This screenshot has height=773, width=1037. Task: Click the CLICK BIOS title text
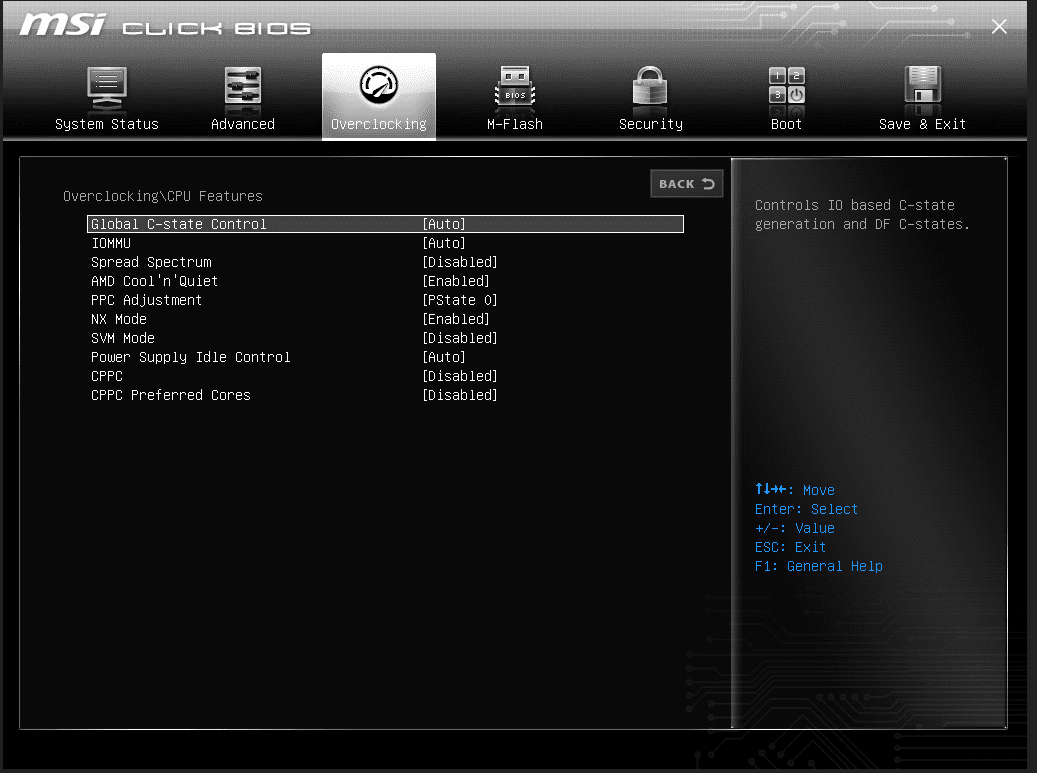pyautogui.click(x=216, y=28)
